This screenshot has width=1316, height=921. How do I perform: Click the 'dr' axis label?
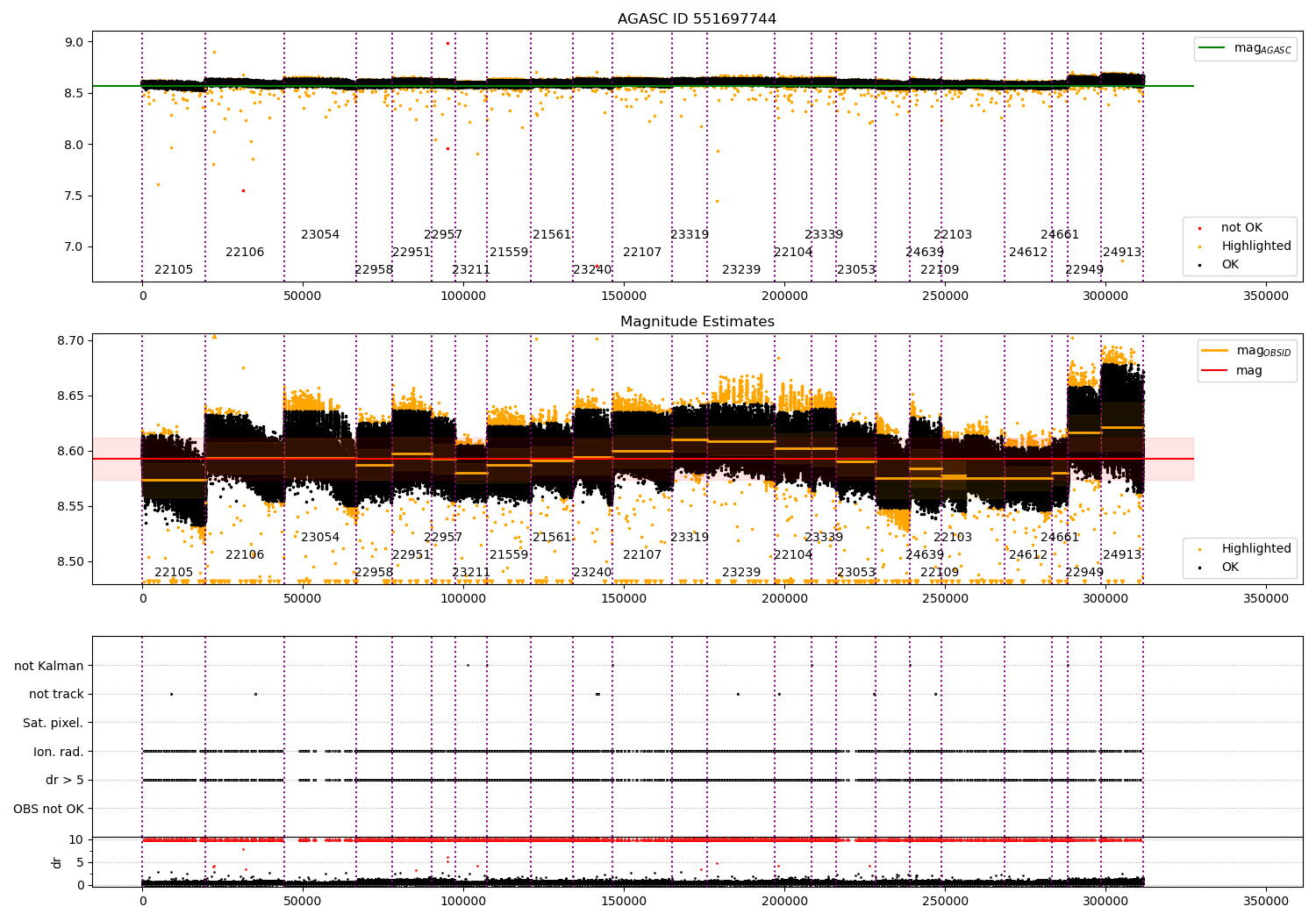pyautogui.click(x=57, y=863)
